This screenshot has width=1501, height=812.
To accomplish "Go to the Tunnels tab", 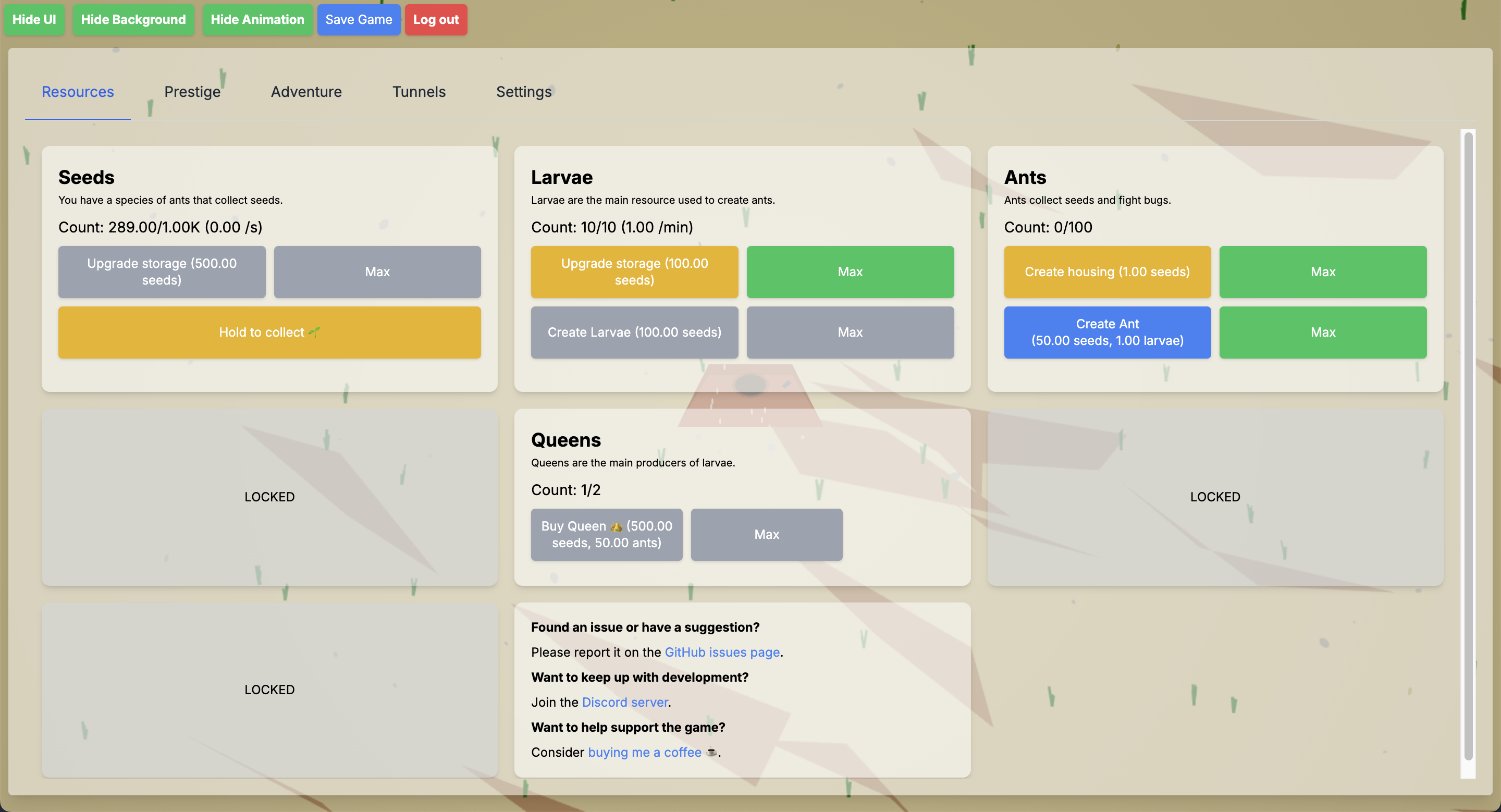I will (x=419, y=92).
